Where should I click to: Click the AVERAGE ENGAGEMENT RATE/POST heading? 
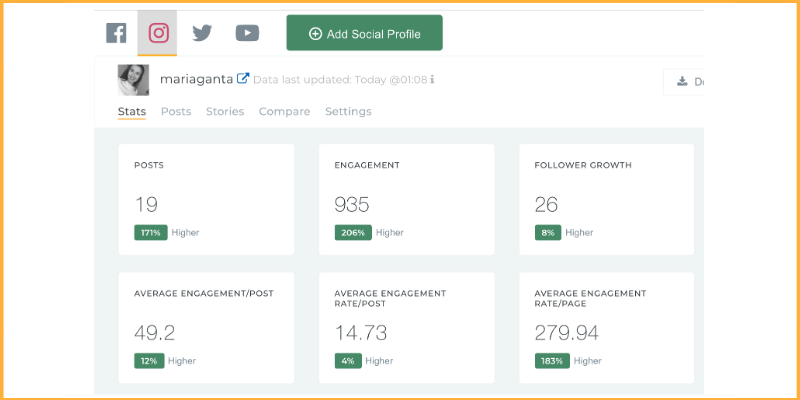point(390,298)
